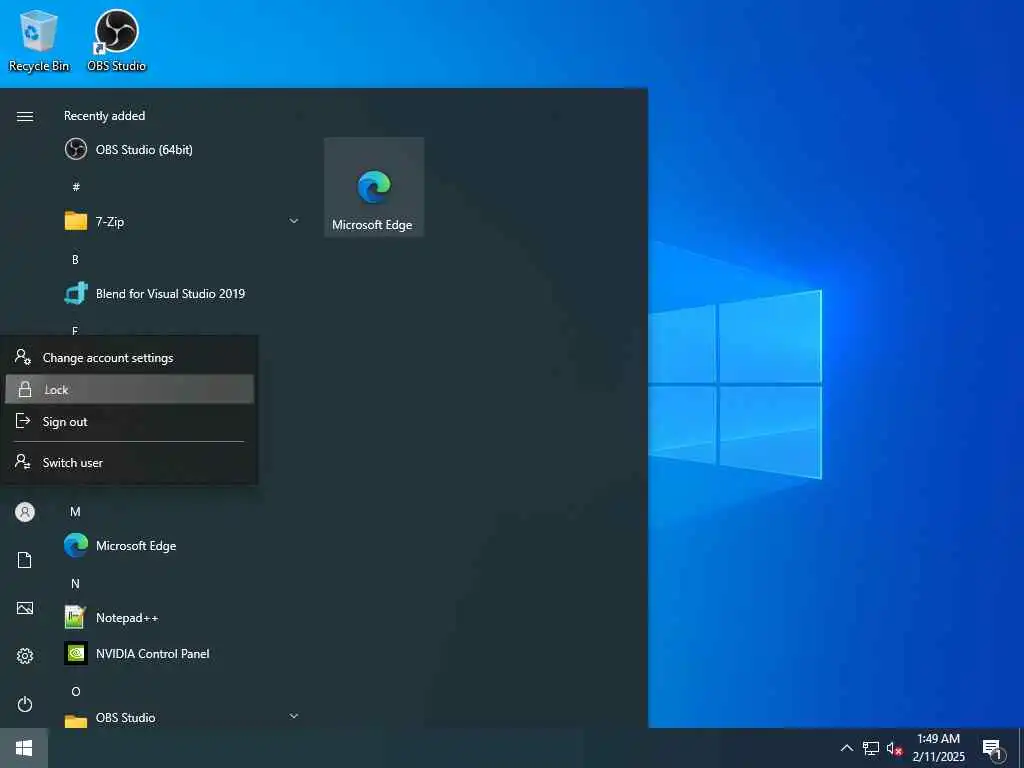Launch Microsoft Edge from the app list

coord(183,545)
